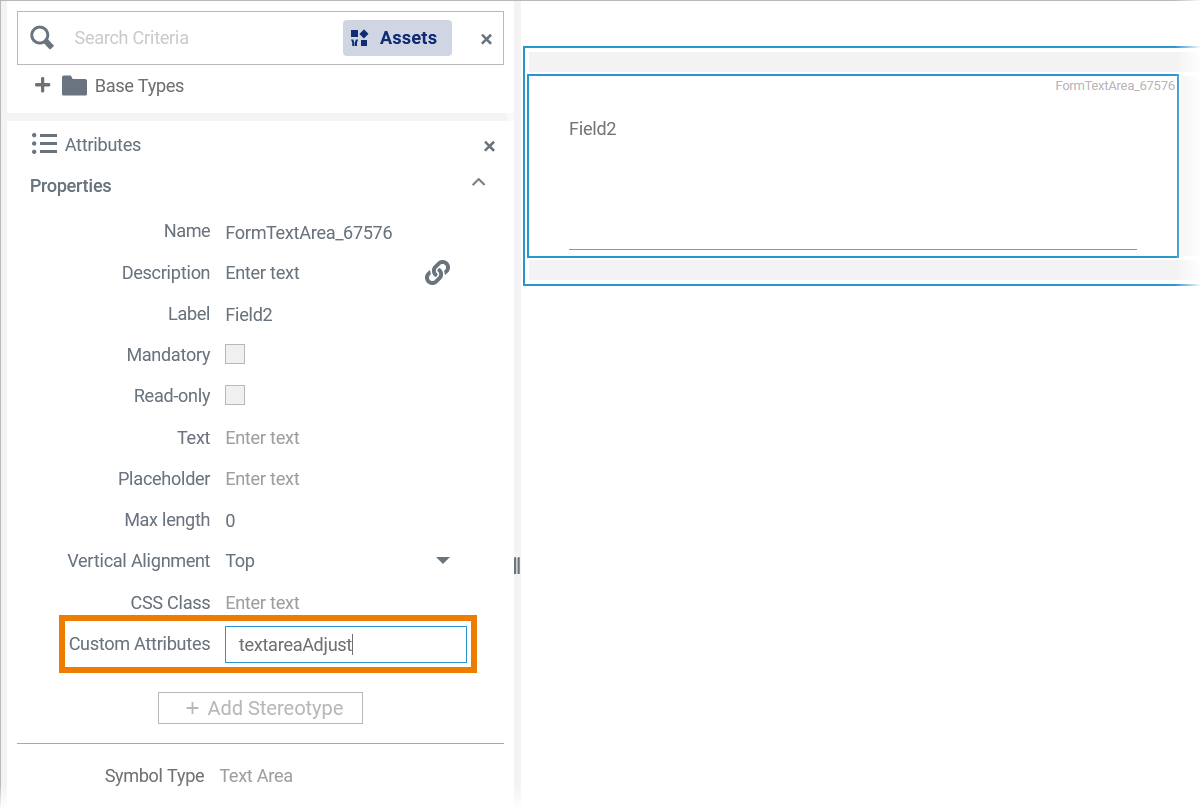Open the Vertical Alignment dropdown
The image size is (1202, 811).
(443, 560)
